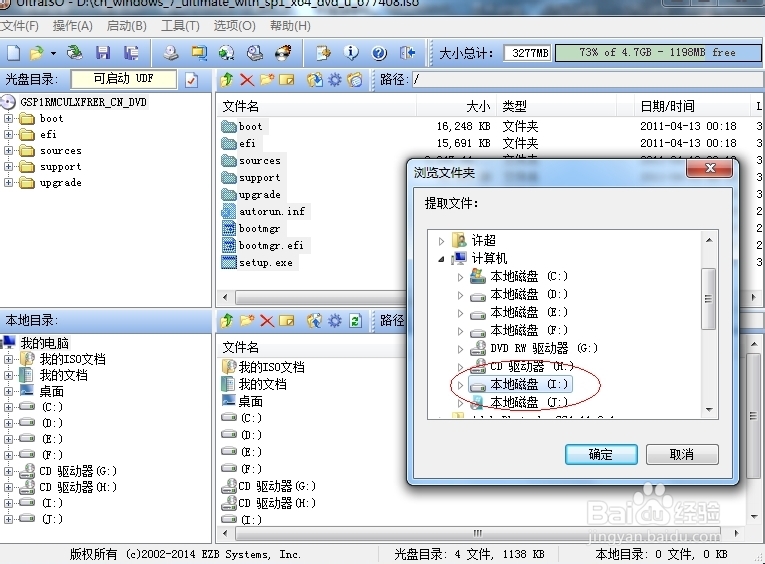This screenshot has height=564, width=765.
Task: Expand the 许超 user folder in dialog
Action: (441, 241)
